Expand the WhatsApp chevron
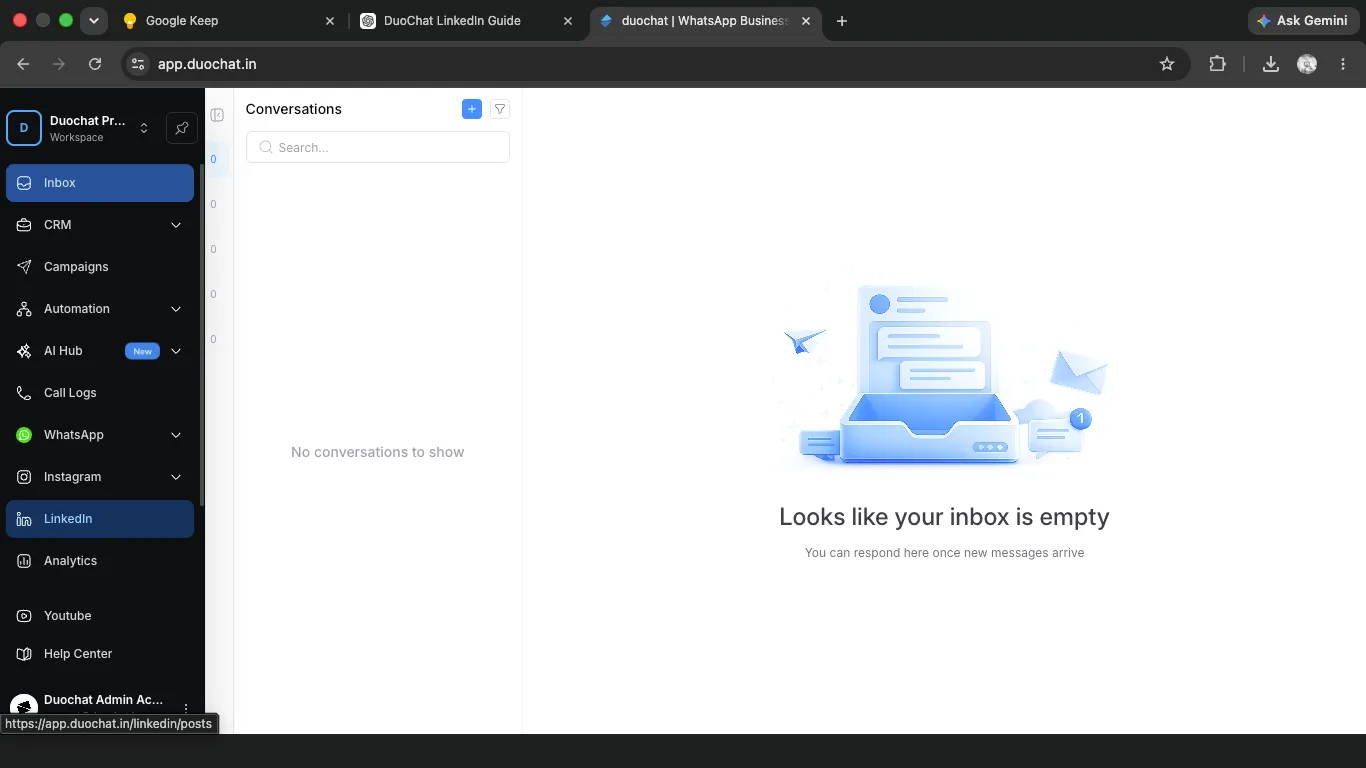The height and width of the screenshot is (768, 1366). [176, 435]
